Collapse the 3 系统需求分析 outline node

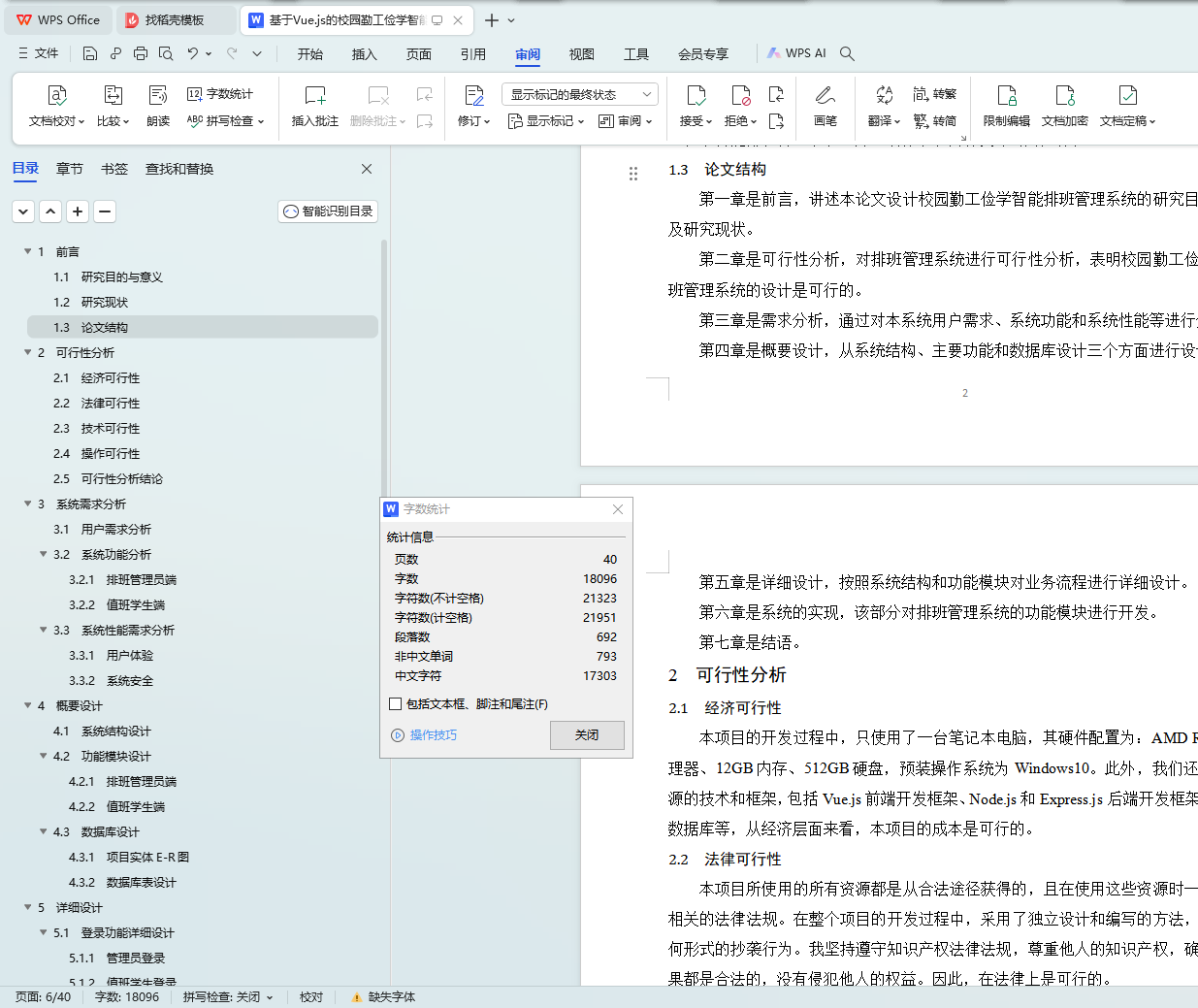[x=28, y=504]
